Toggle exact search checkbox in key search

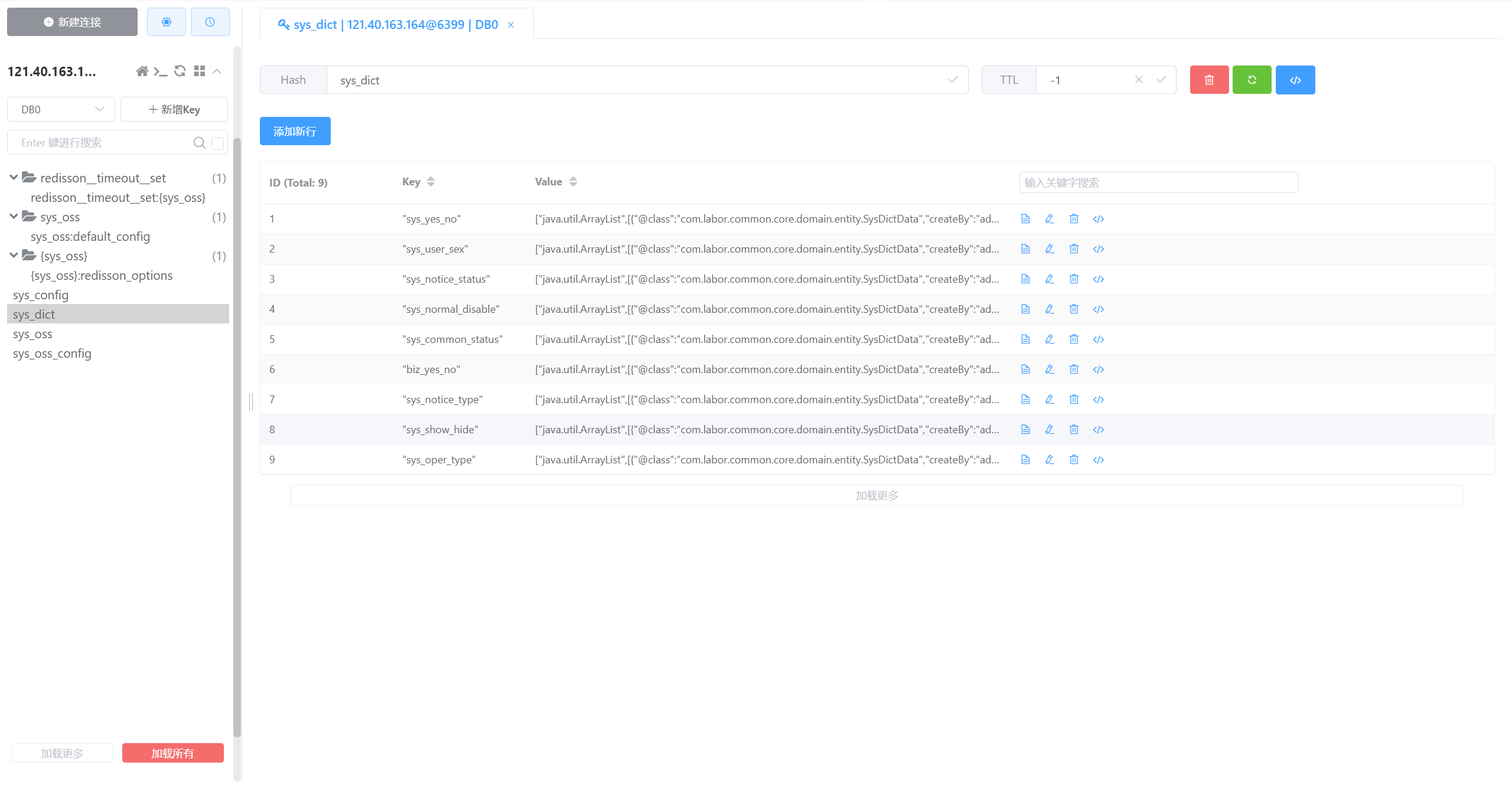pyautogui.click(x=217, y=143)
